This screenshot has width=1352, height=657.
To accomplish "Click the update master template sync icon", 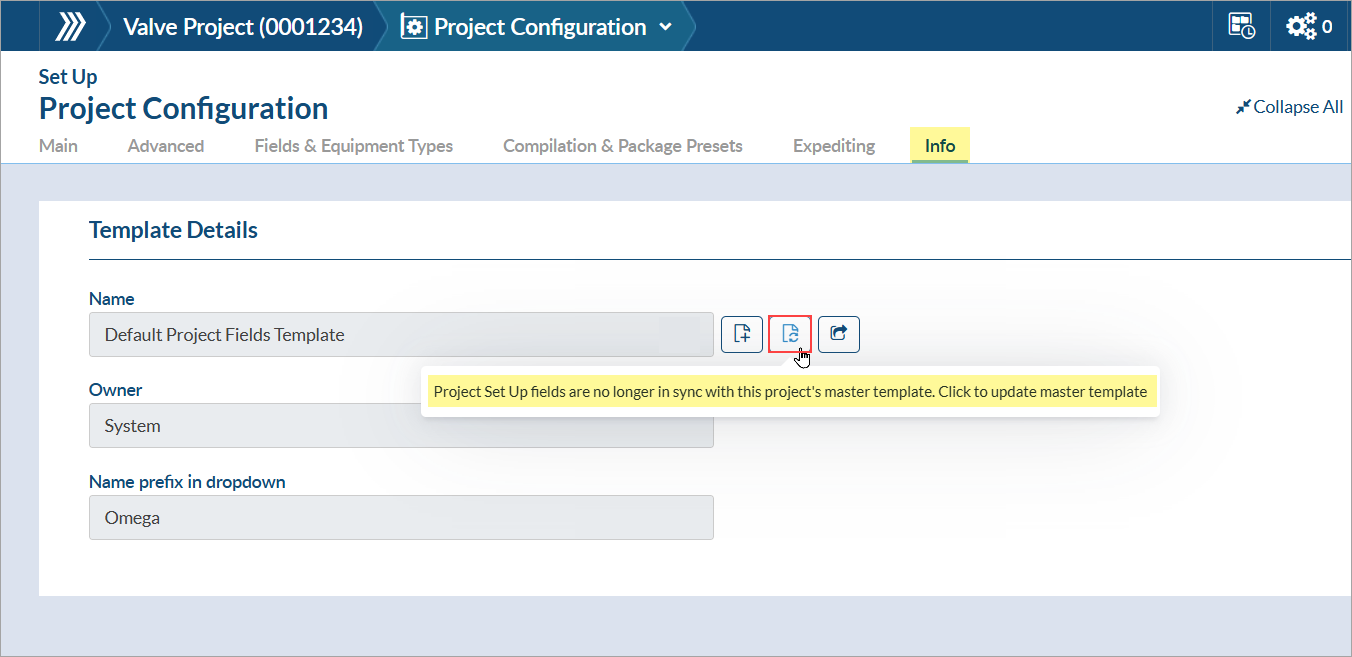I will (x=790, y=334).
